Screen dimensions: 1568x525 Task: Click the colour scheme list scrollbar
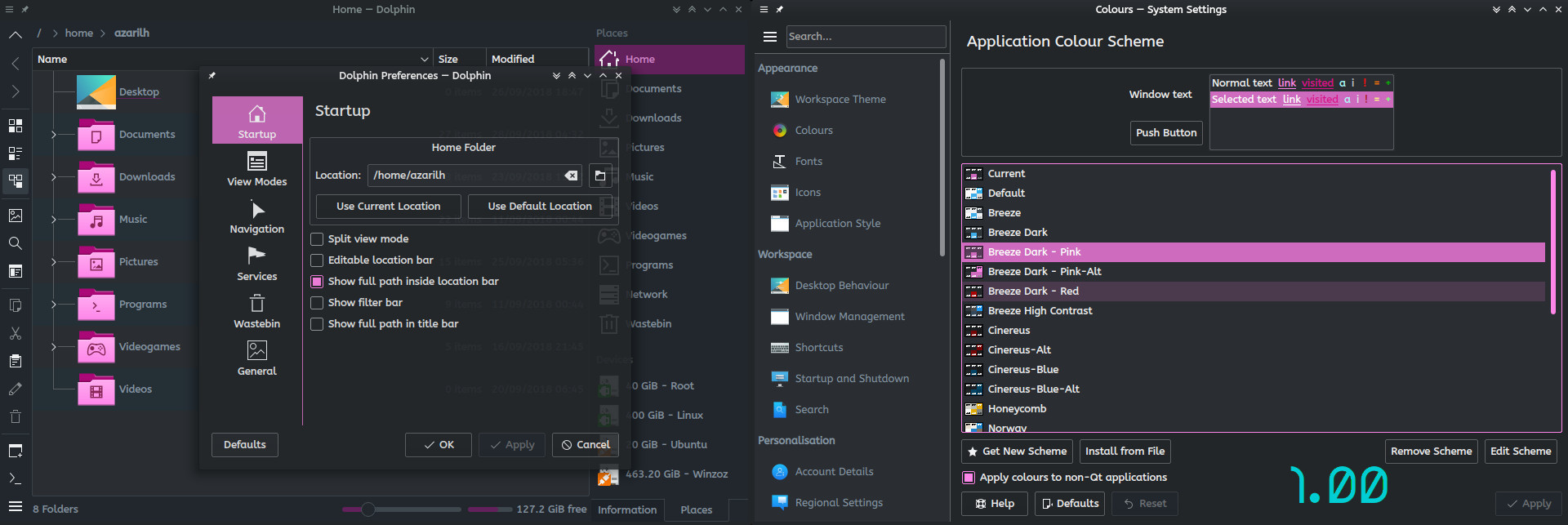1553,242
